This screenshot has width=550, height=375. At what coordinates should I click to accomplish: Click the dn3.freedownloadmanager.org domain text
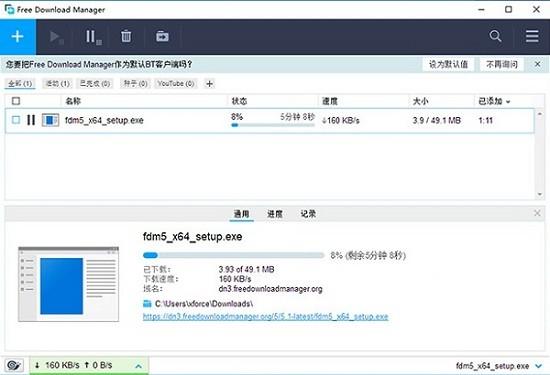click(x=270, y=289)
